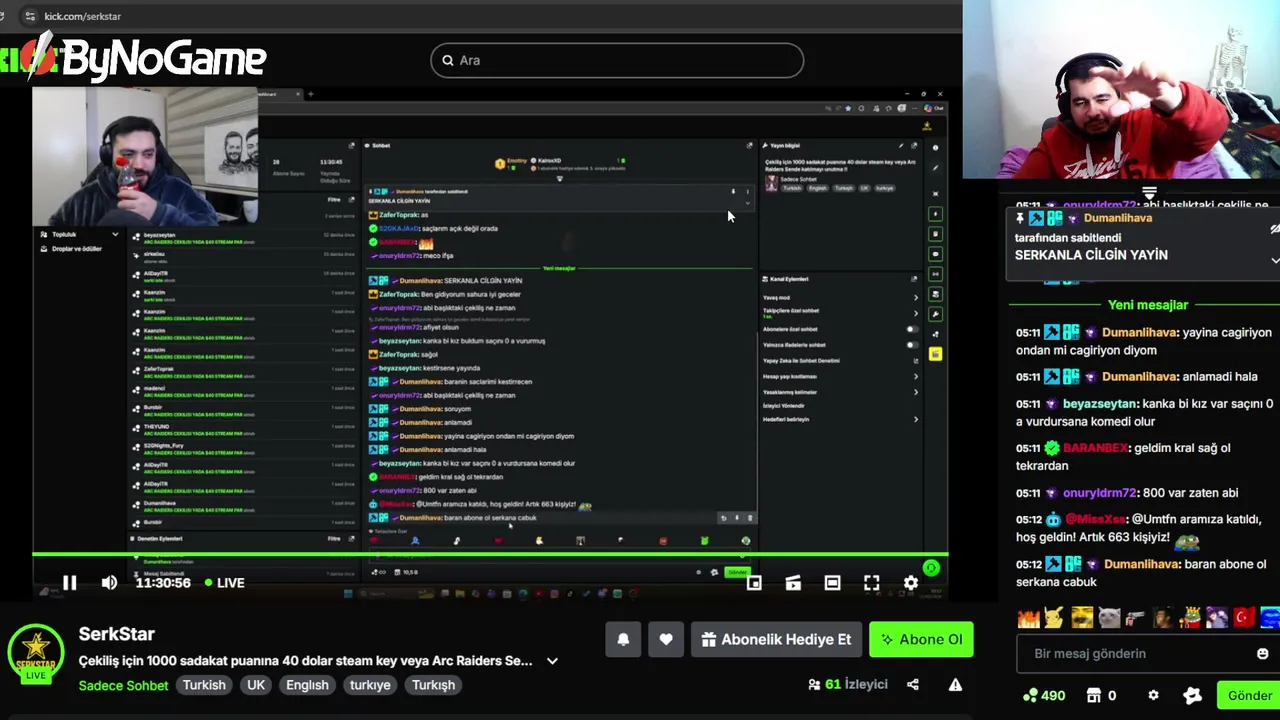The width and height of the screenshot is (1280, 720).
Task: Insert the fire emote
Action: pyautogui.click(x=1029, y=618)
